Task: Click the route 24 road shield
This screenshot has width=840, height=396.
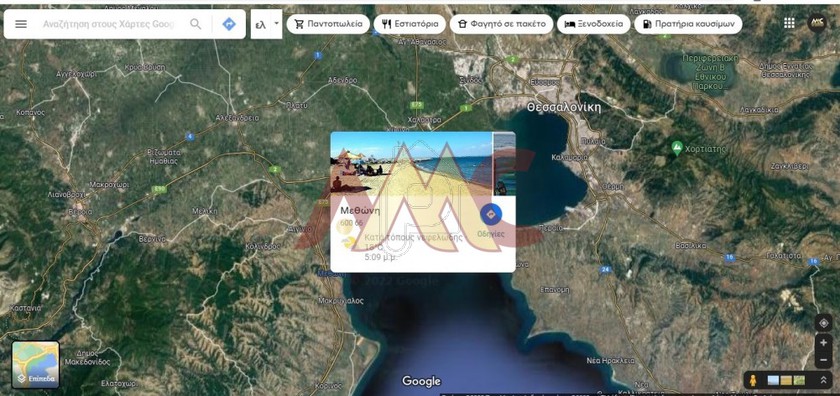Action: point(606,270)
